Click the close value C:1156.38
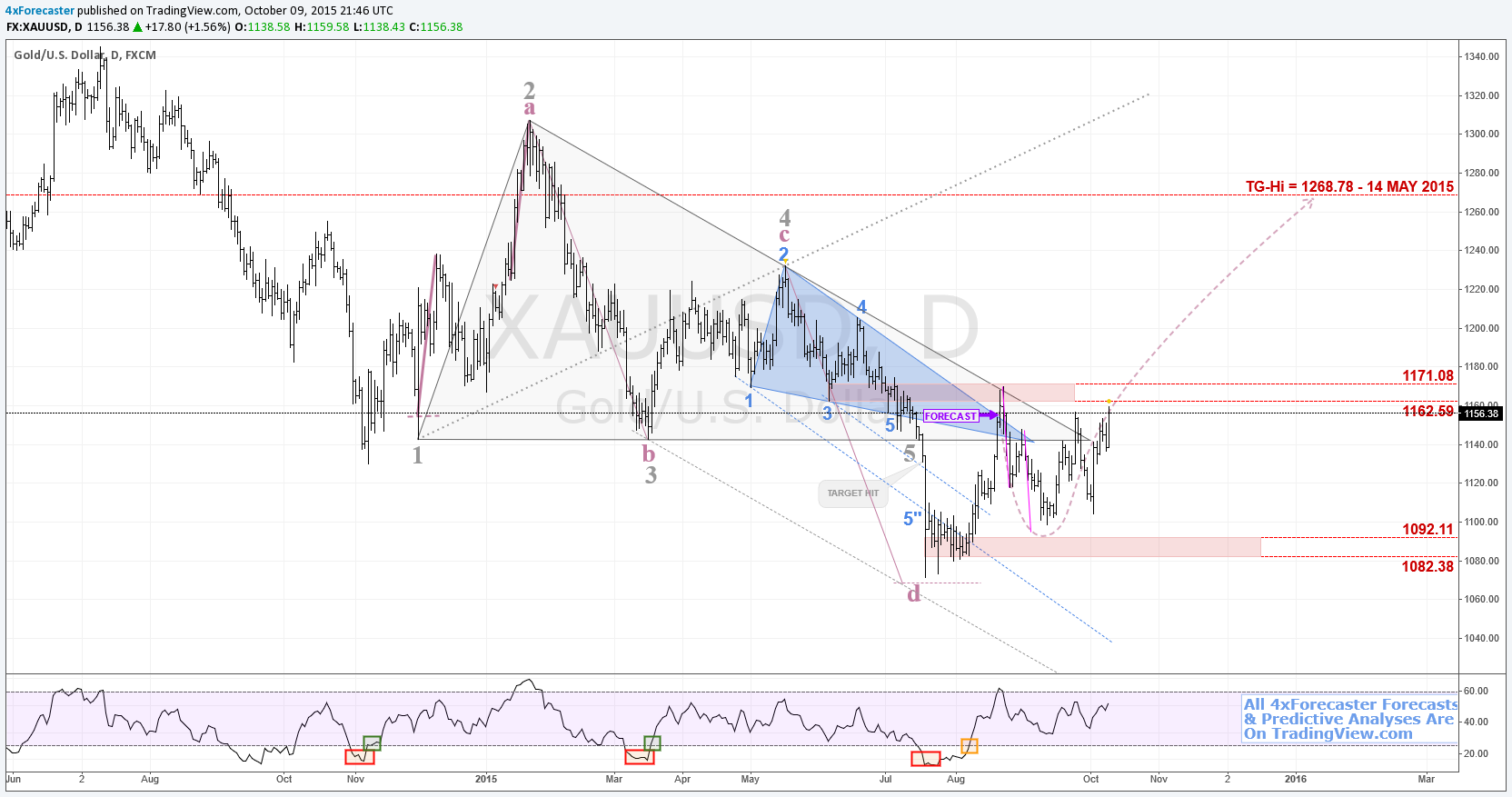This screenshot has height=797, width=1512. tap(436, 27)
